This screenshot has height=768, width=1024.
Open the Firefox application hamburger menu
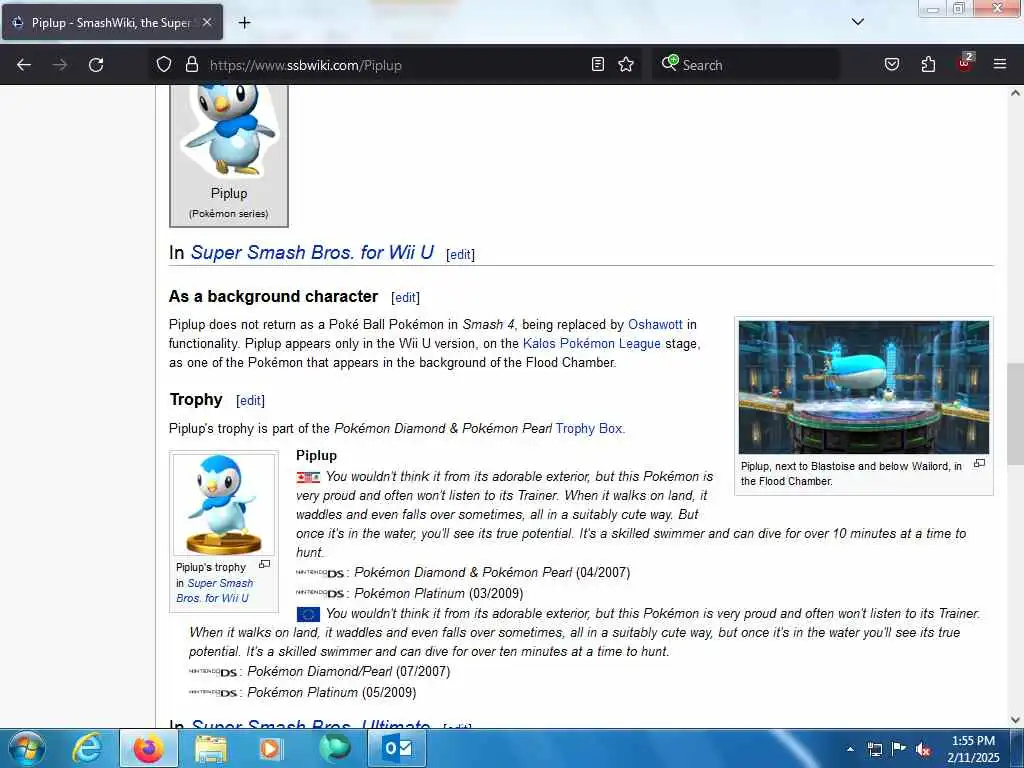click(x=1000, y=65)
